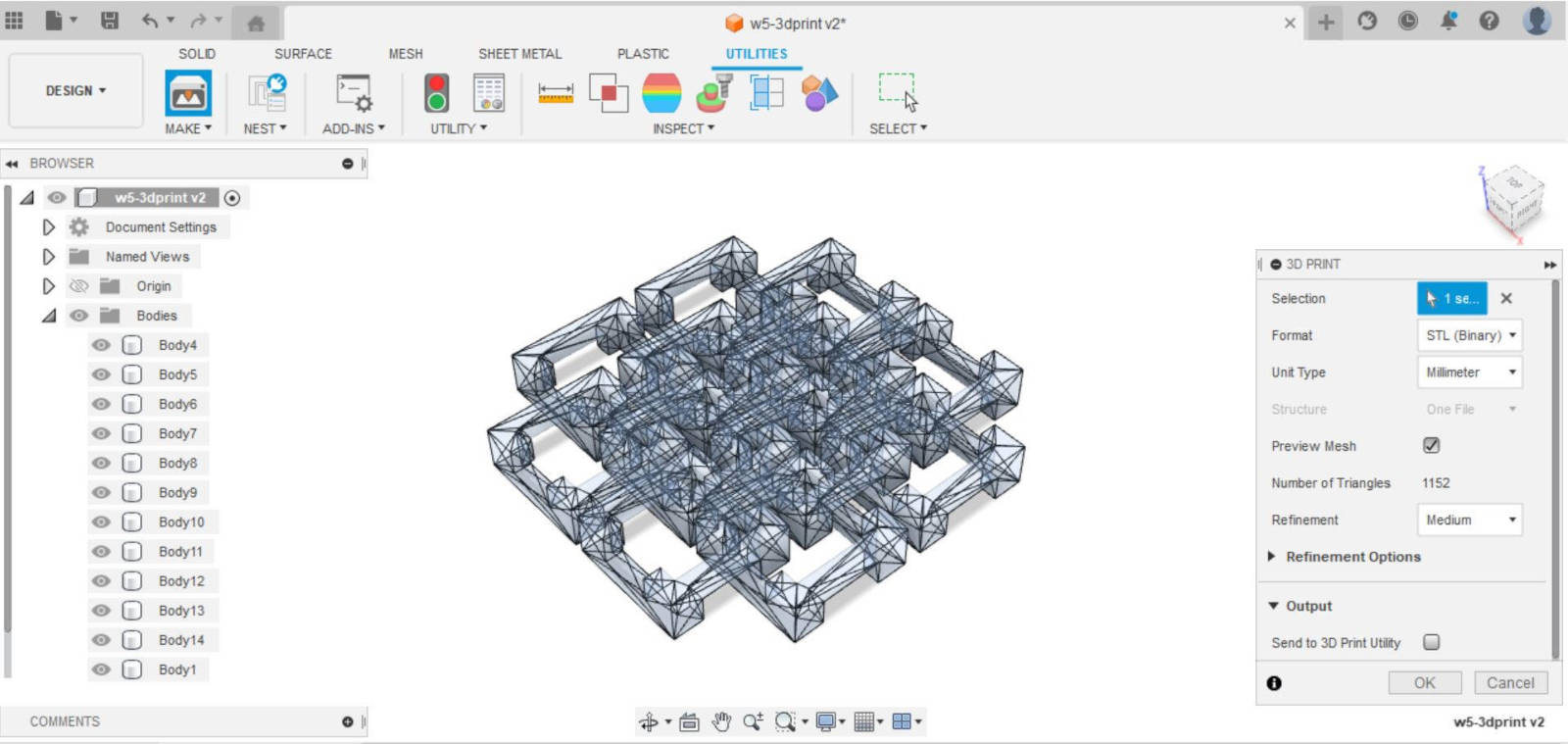Click the 1 selected Selection button
The width and height of the screenshot is (1568, 744).
point(1452,298)
